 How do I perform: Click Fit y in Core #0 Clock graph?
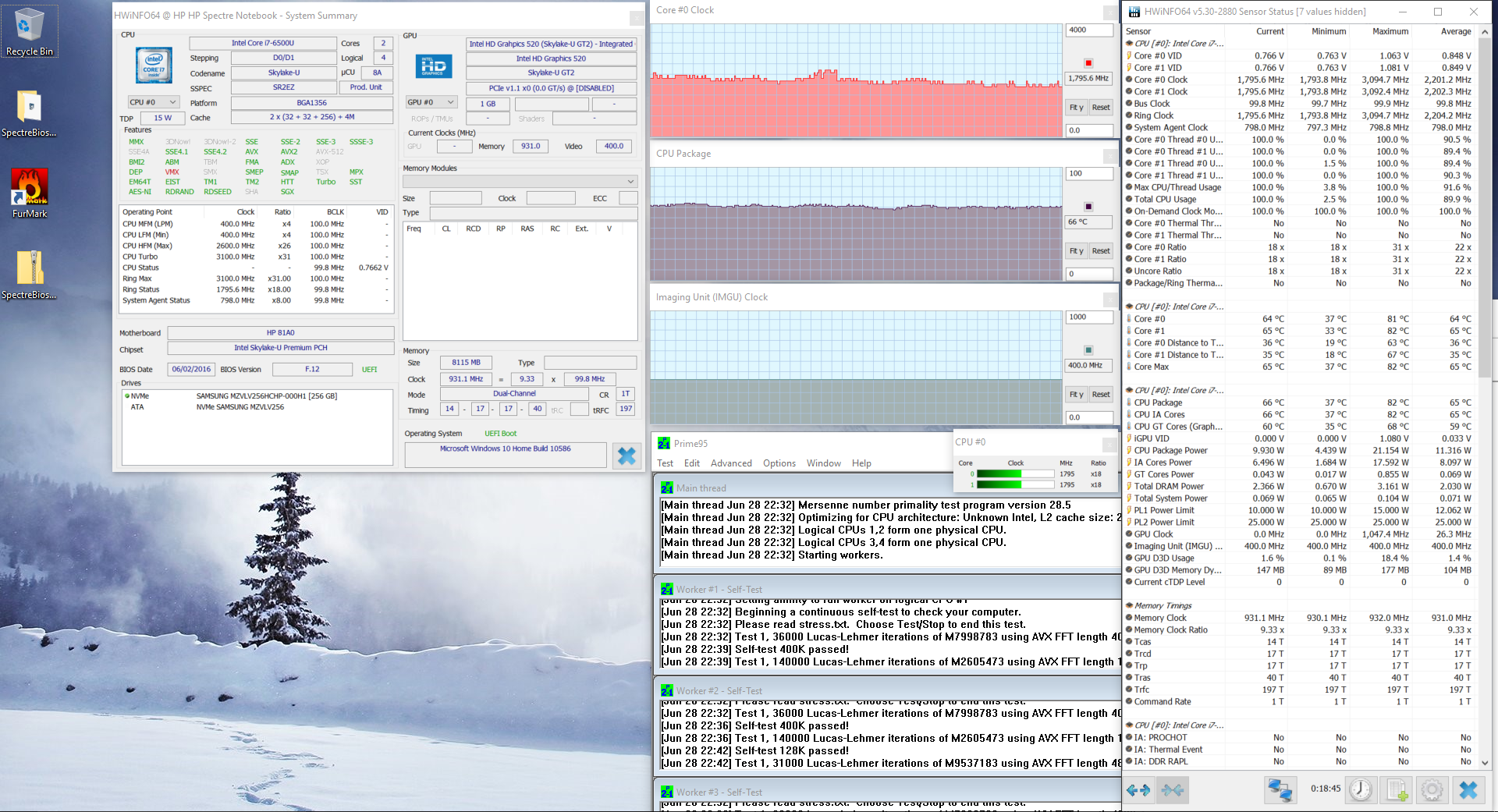pyautogui.click(x=1076, y=108)
